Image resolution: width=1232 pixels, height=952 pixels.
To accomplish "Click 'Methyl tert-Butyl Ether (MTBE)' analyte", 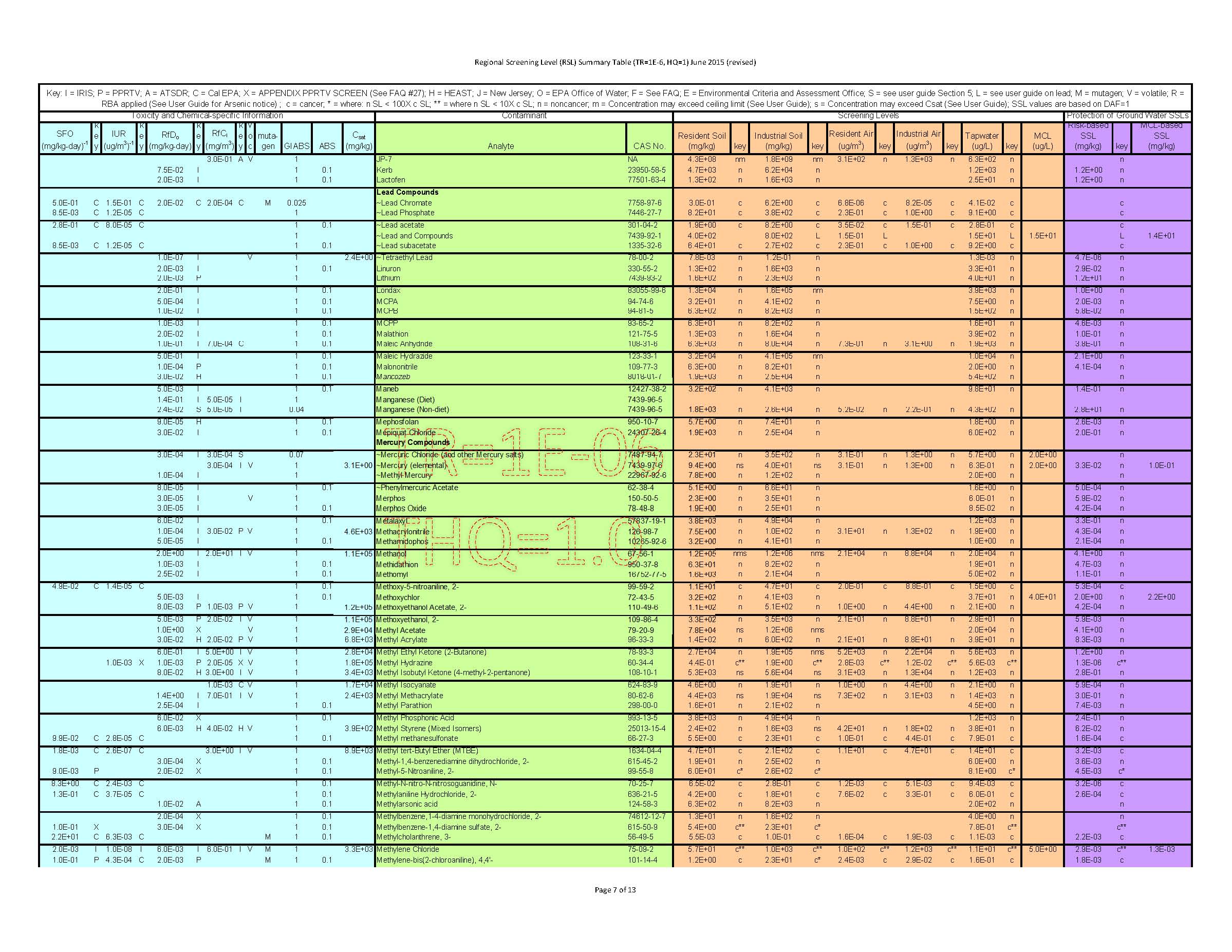I will (427, 751).
